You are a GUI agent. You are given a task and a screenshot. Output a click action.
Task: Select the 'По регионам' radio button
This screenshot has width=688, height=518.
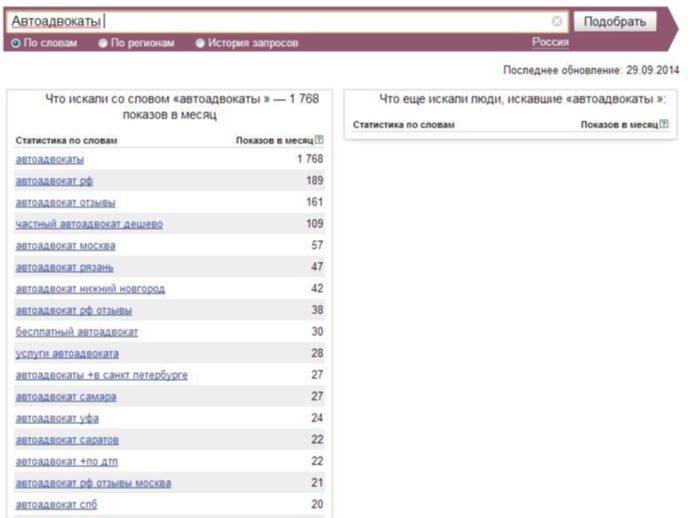(x=103, y=43)
